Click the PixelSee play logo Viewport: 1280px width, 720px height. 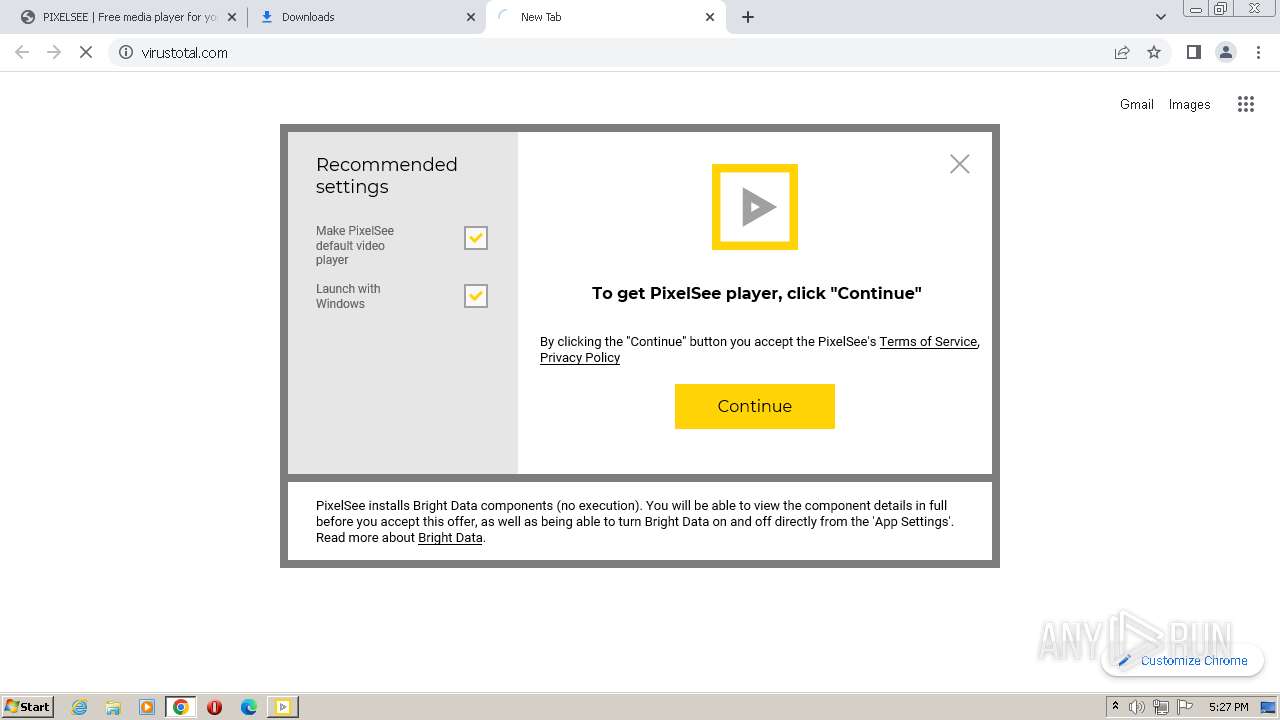[755, 207]
